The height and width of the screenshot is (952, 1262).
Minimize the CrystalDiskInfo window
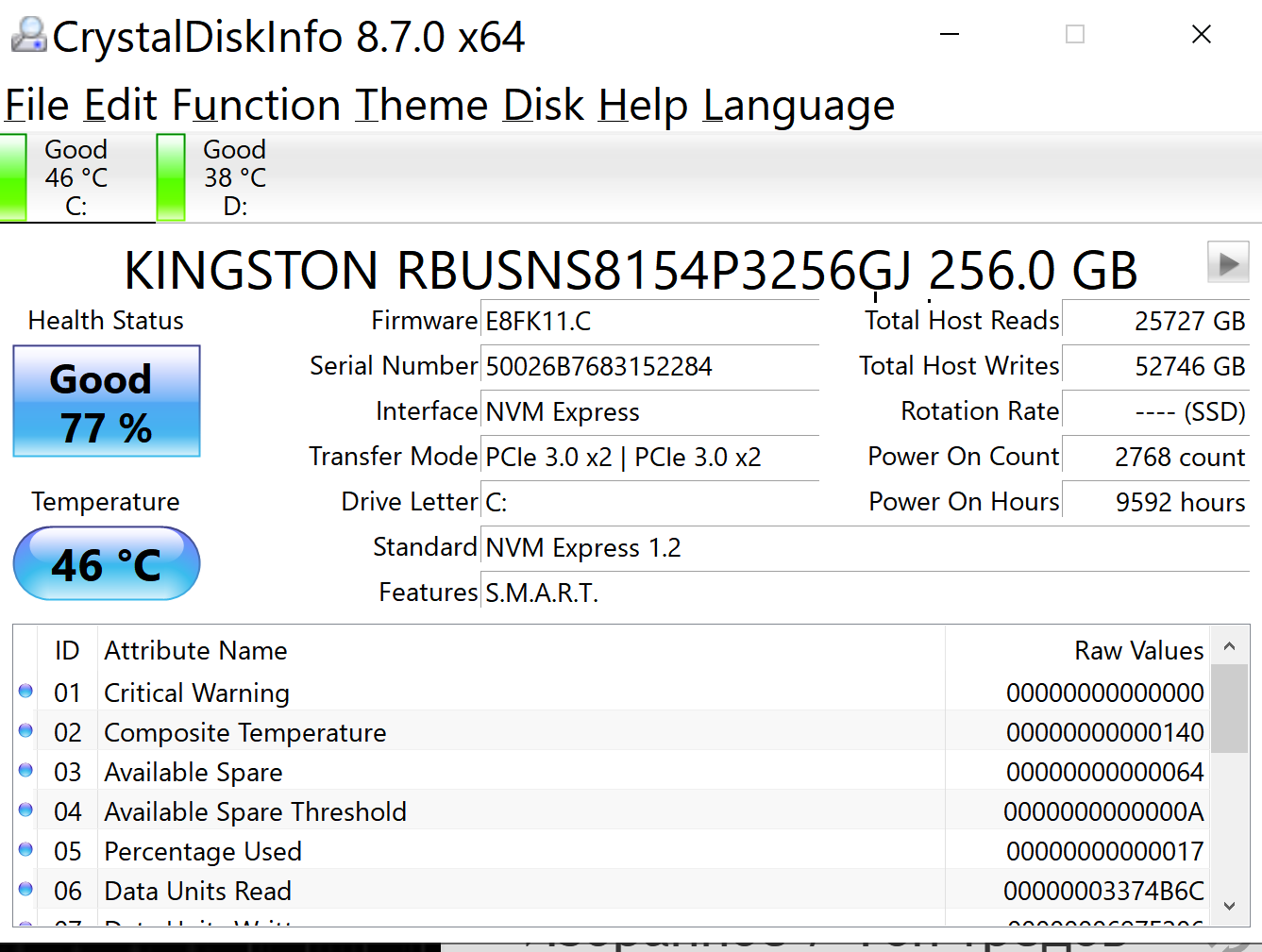click(x=950, y=35)
